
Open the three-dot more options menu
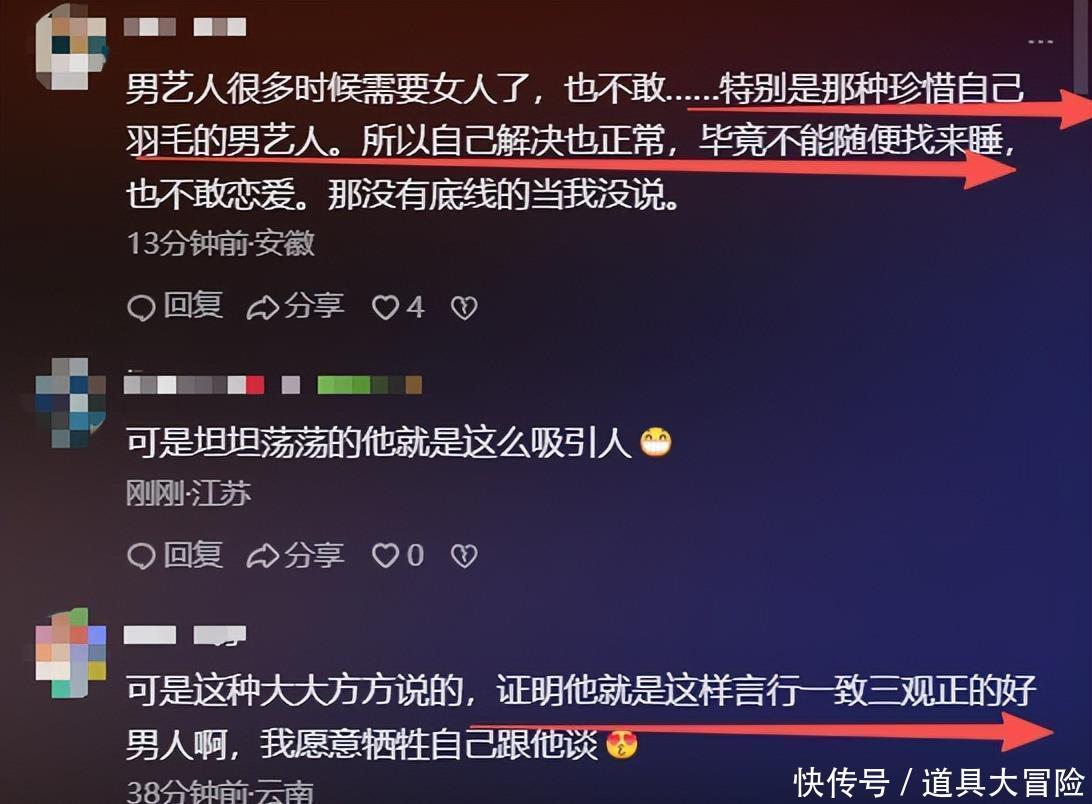pos(1040,42)
